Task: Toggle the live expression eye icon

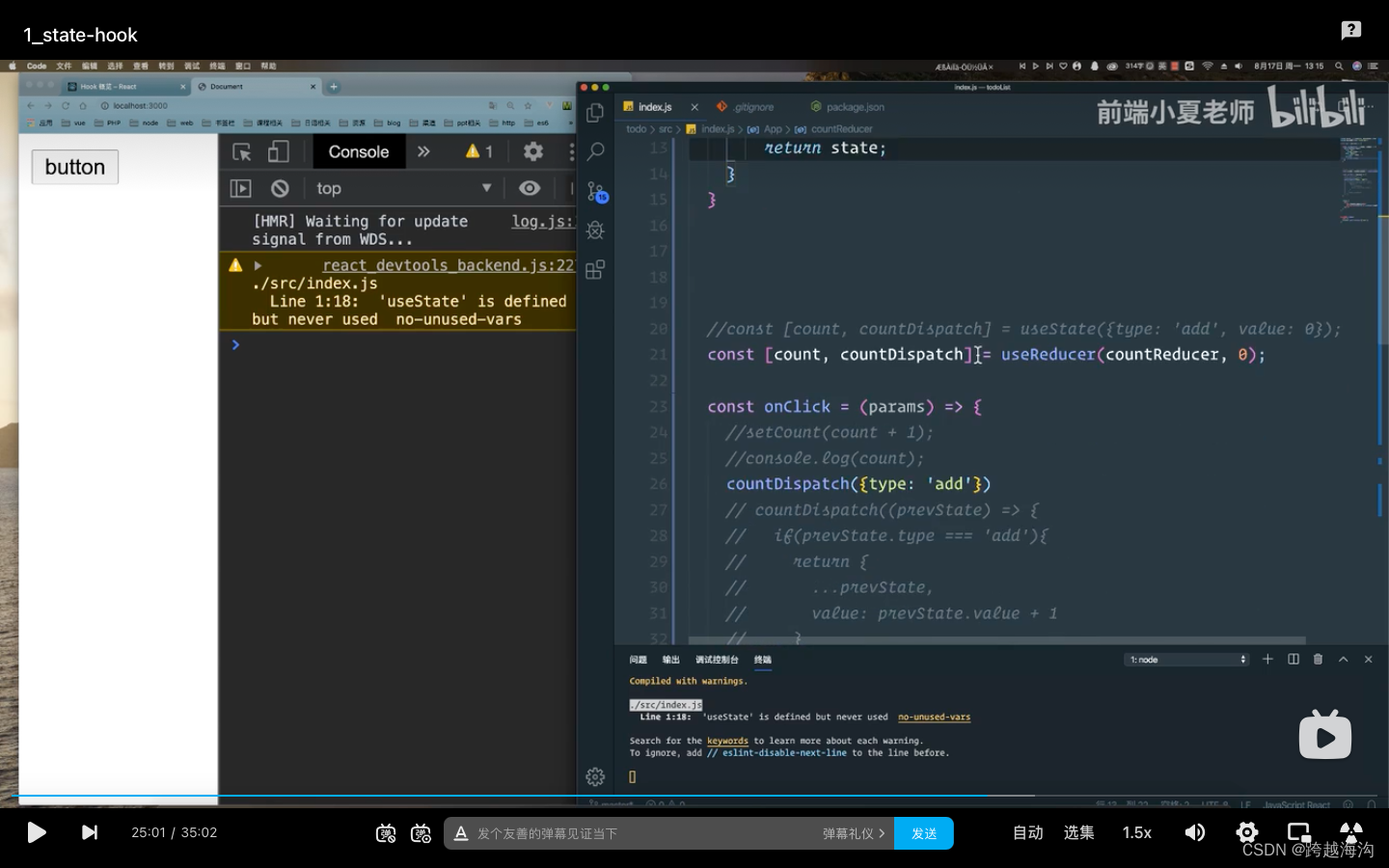Action: pyautogui.click(x=530, y=188)
